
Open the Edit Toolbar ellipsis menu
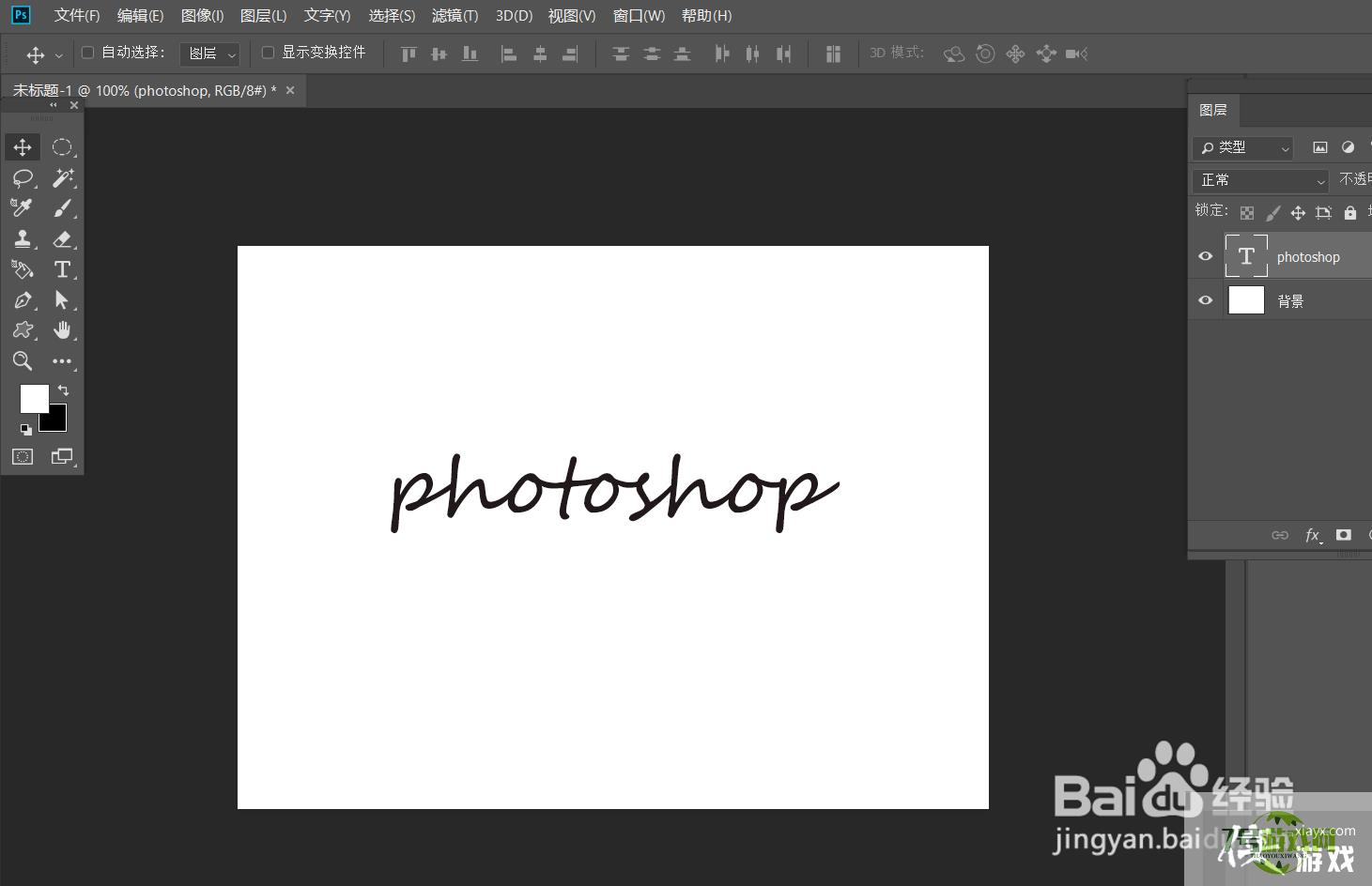[x=62, y=361]
